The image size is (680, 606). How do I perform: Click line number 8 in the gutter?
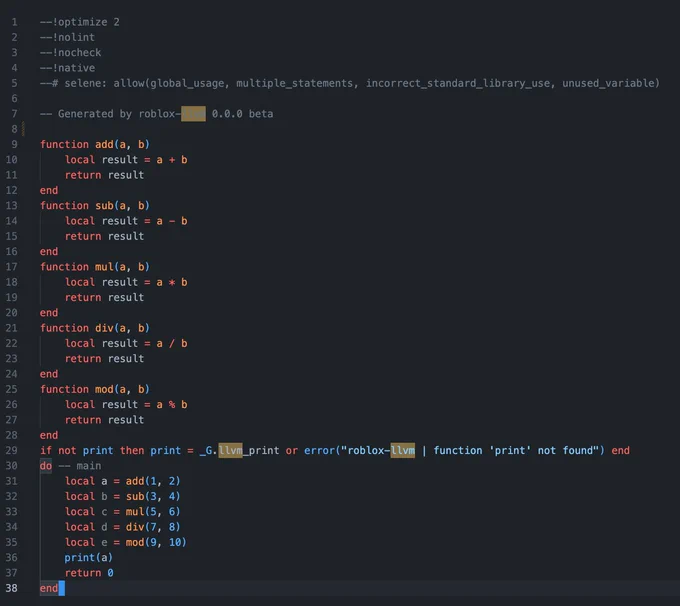coord(14,129)
